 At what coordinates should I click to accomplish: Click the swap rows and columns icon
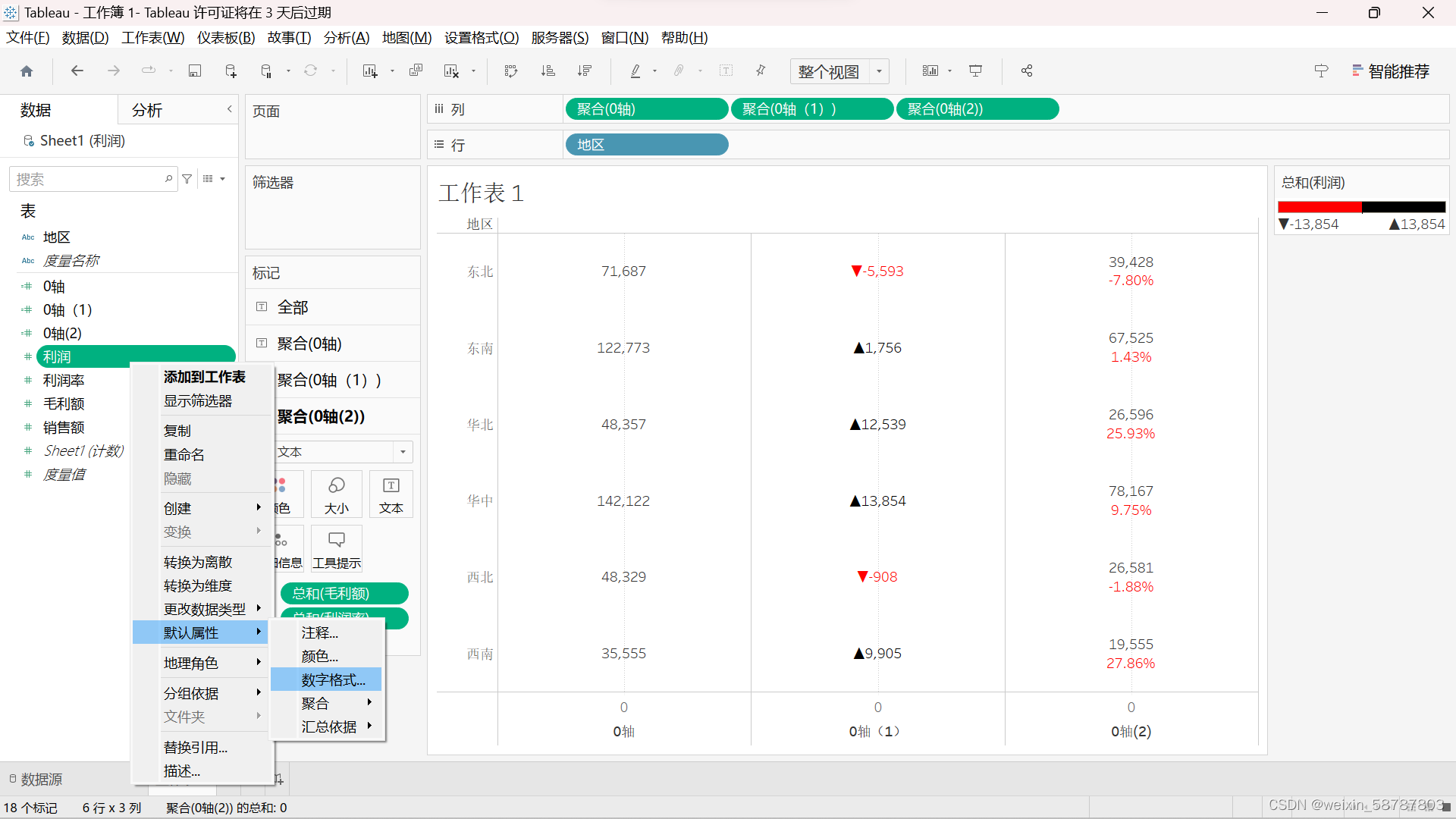point(511,71)
